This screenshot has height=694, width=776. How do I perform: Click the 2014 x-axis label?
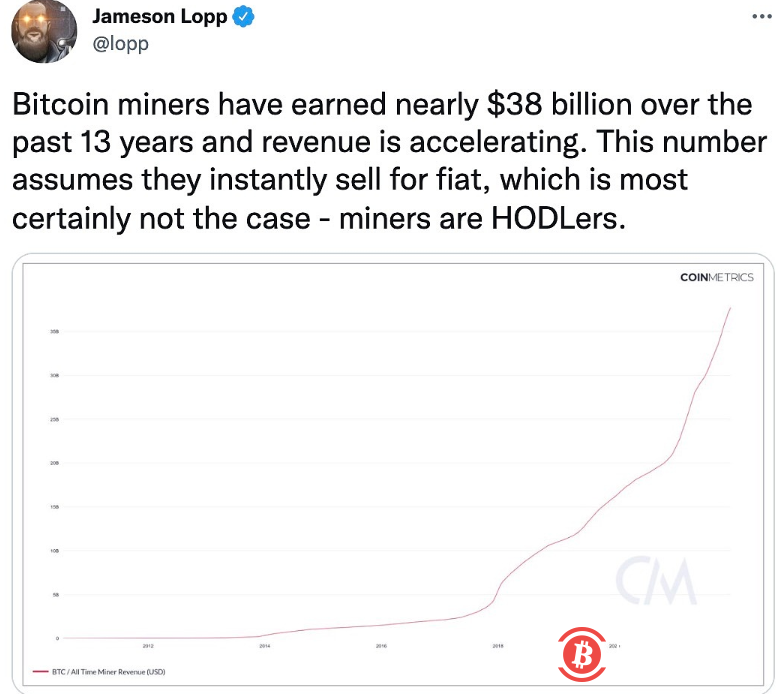(265, 646)
